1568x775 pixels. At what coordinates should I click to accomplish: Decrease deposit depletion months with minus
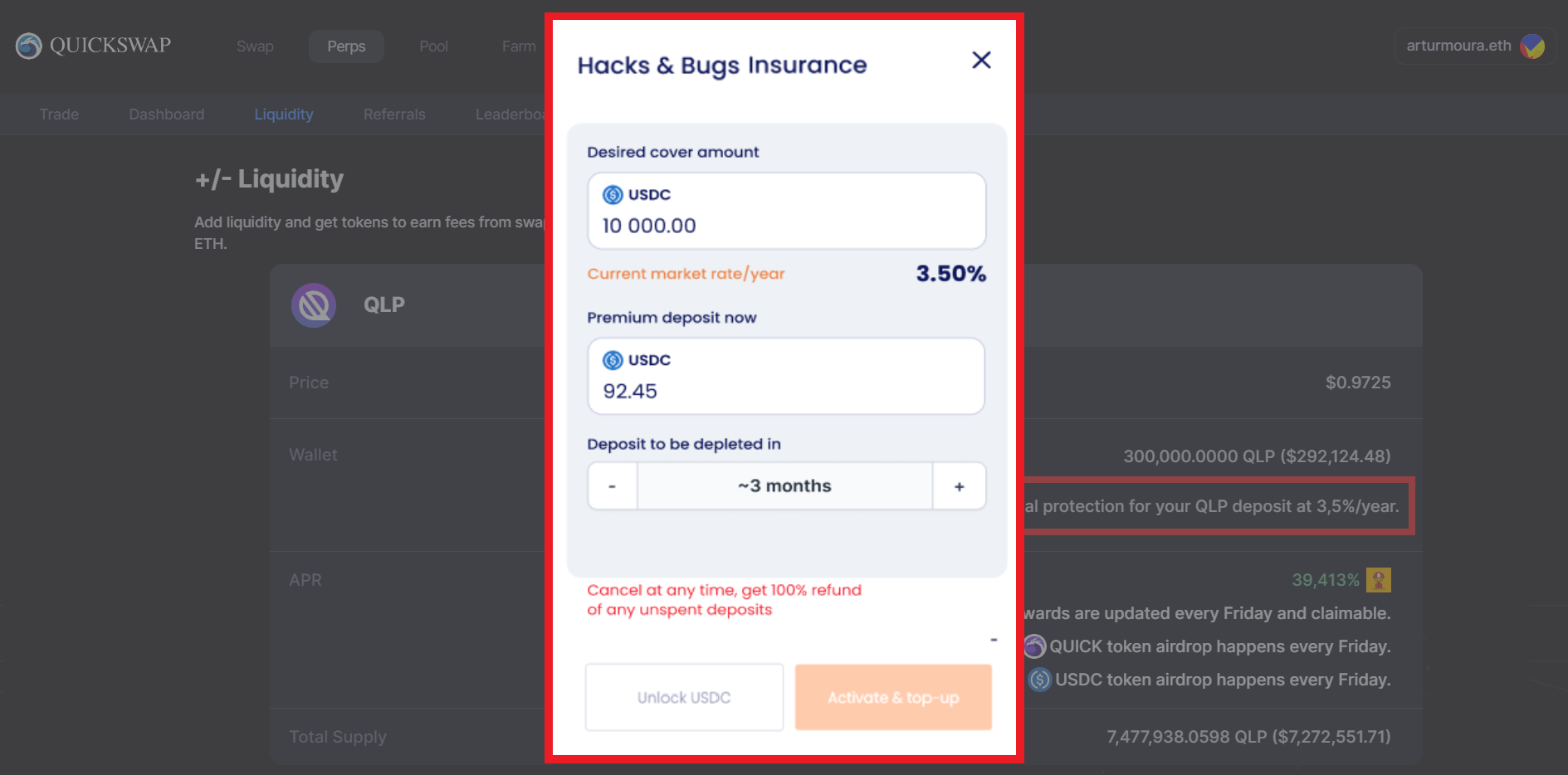[x=613, y=486]
